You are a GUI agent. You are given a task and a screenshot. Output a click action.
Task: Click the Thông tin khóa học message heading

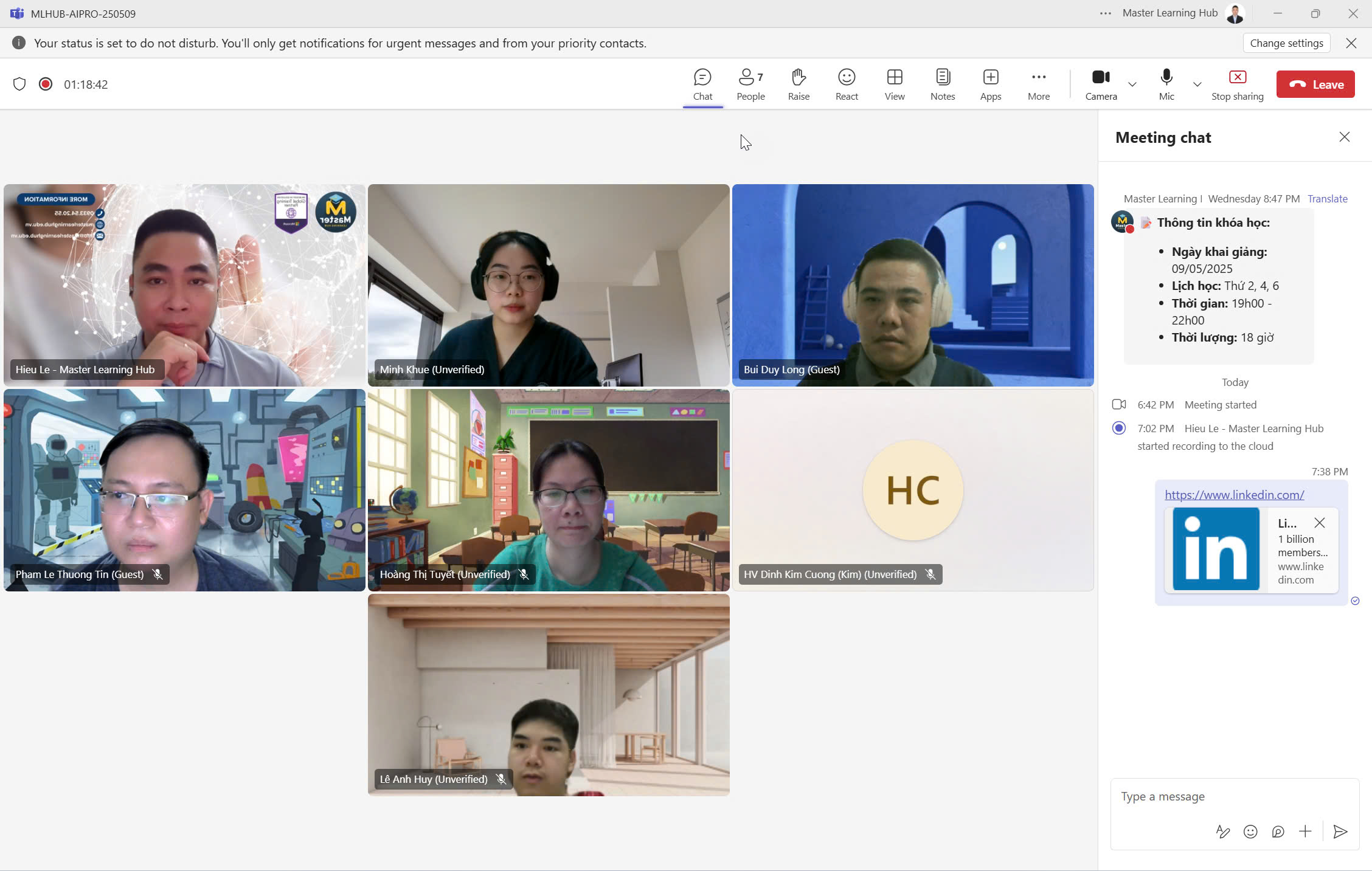pos(1213,222)
